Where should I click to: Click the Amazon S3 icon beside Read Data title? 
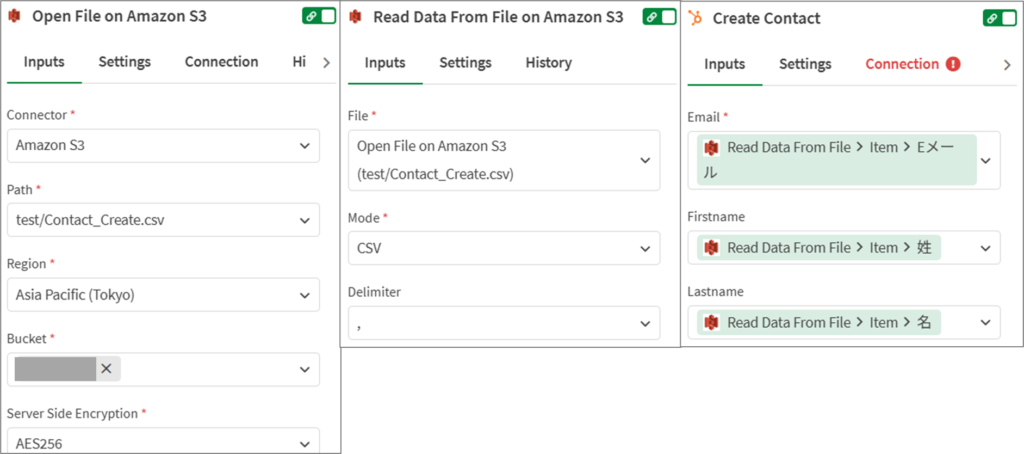point(355,17)
